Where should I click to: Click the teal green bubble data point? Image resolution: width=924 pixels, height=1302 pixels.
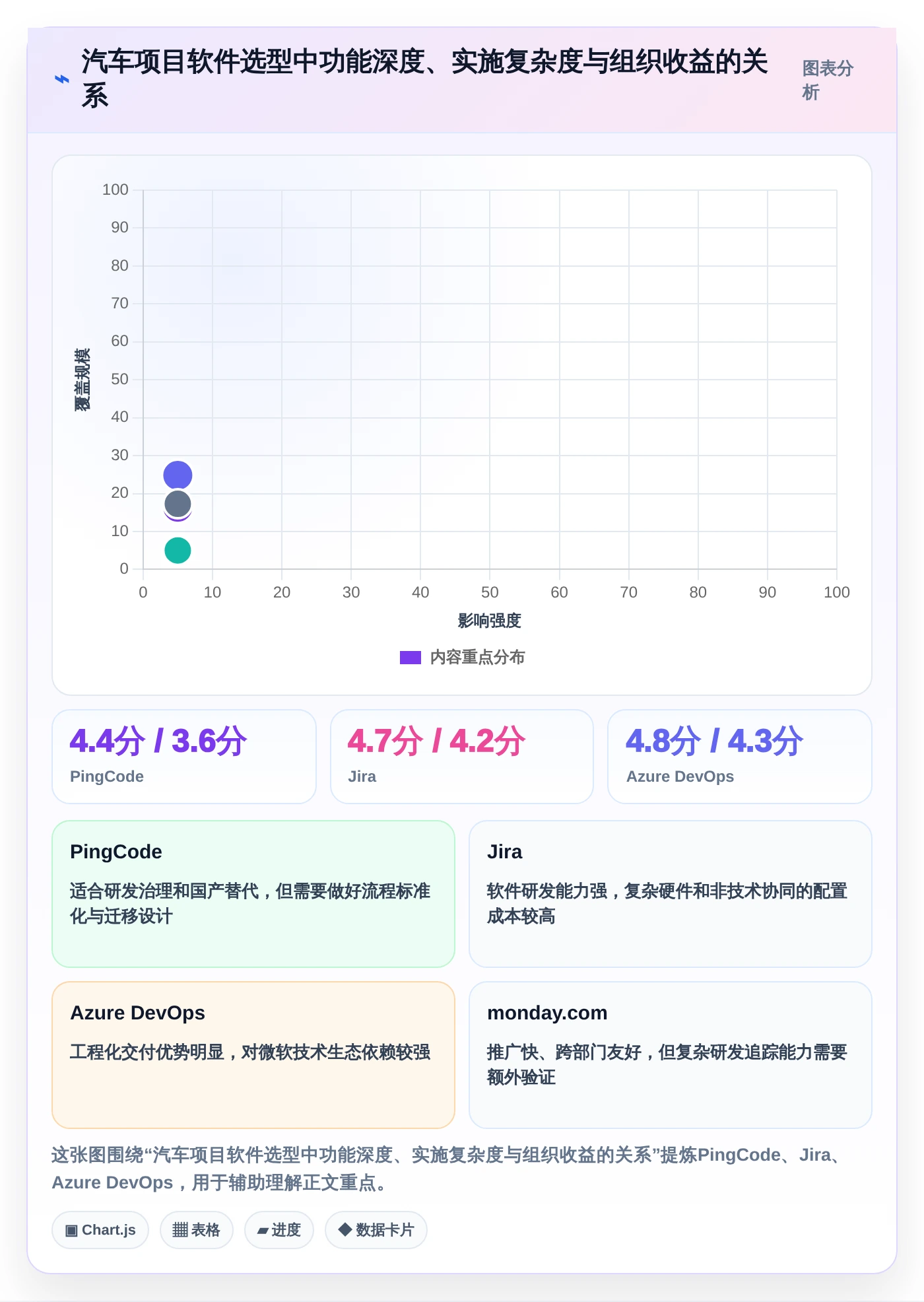point(178,550)
